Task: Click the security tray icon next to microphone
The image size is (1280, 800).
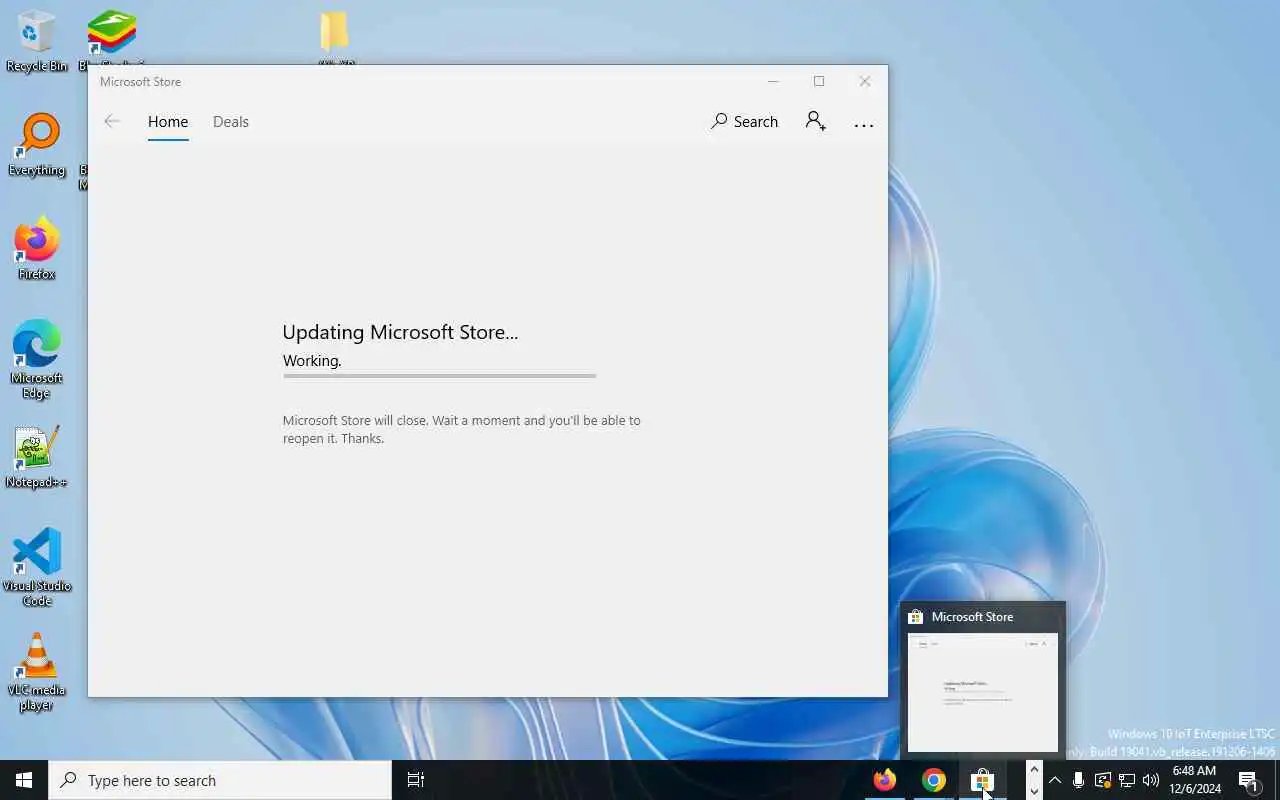Action: 1103,780
